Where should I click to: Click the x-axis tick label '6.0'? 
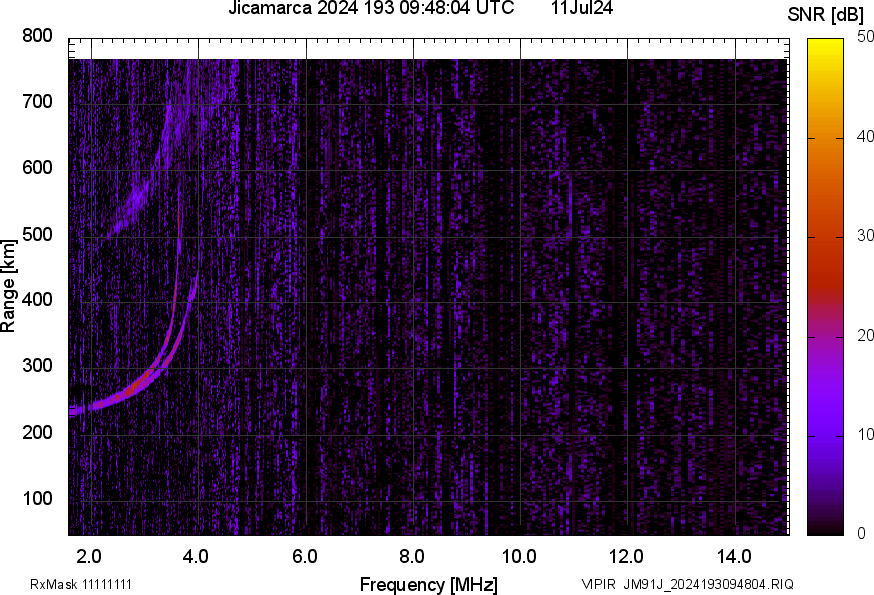(x=304, y=557)
